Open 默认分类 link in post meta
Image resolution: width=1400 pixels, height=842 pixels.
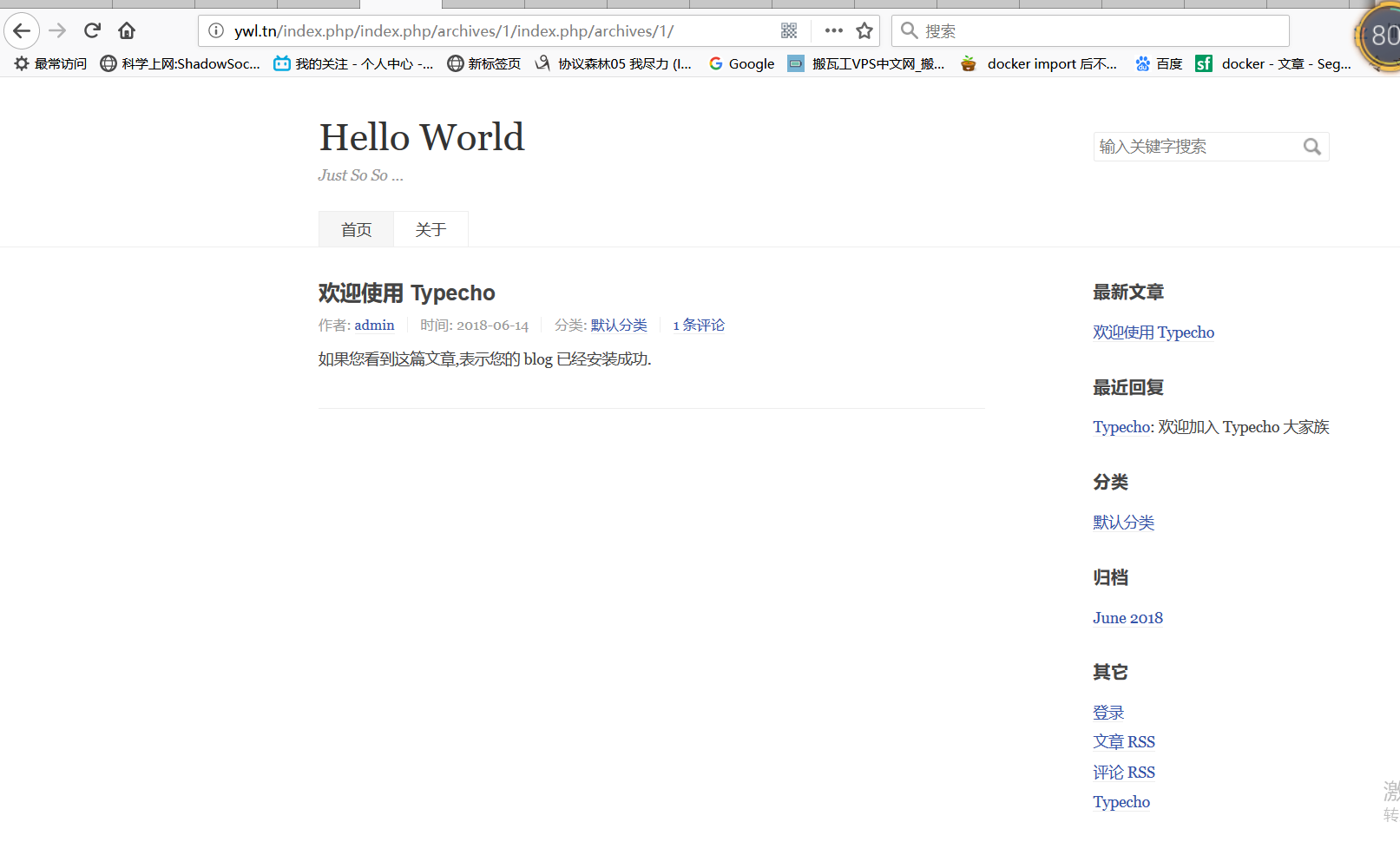pos(619,325)
